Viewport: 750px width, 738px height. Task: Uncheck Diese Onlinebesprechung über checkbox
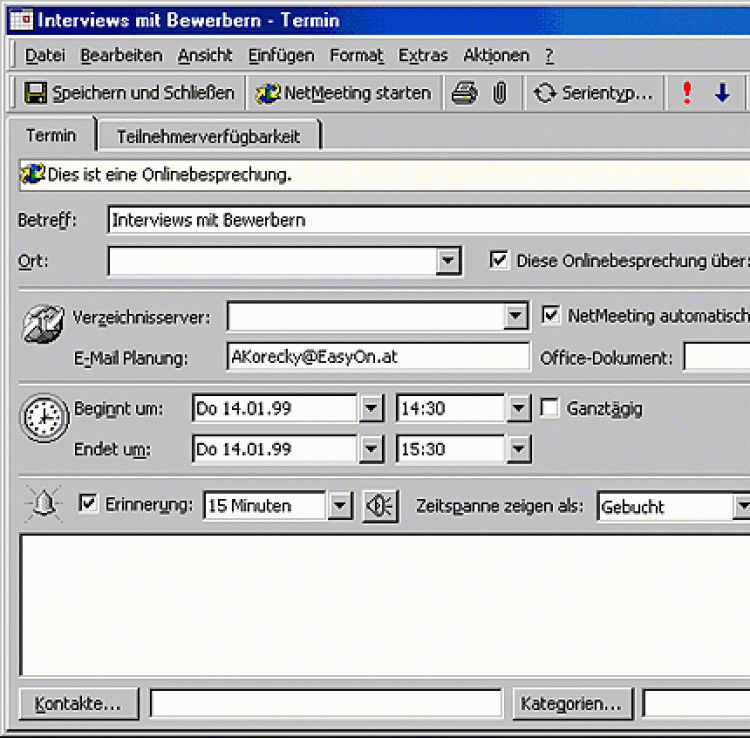[499, 261]
